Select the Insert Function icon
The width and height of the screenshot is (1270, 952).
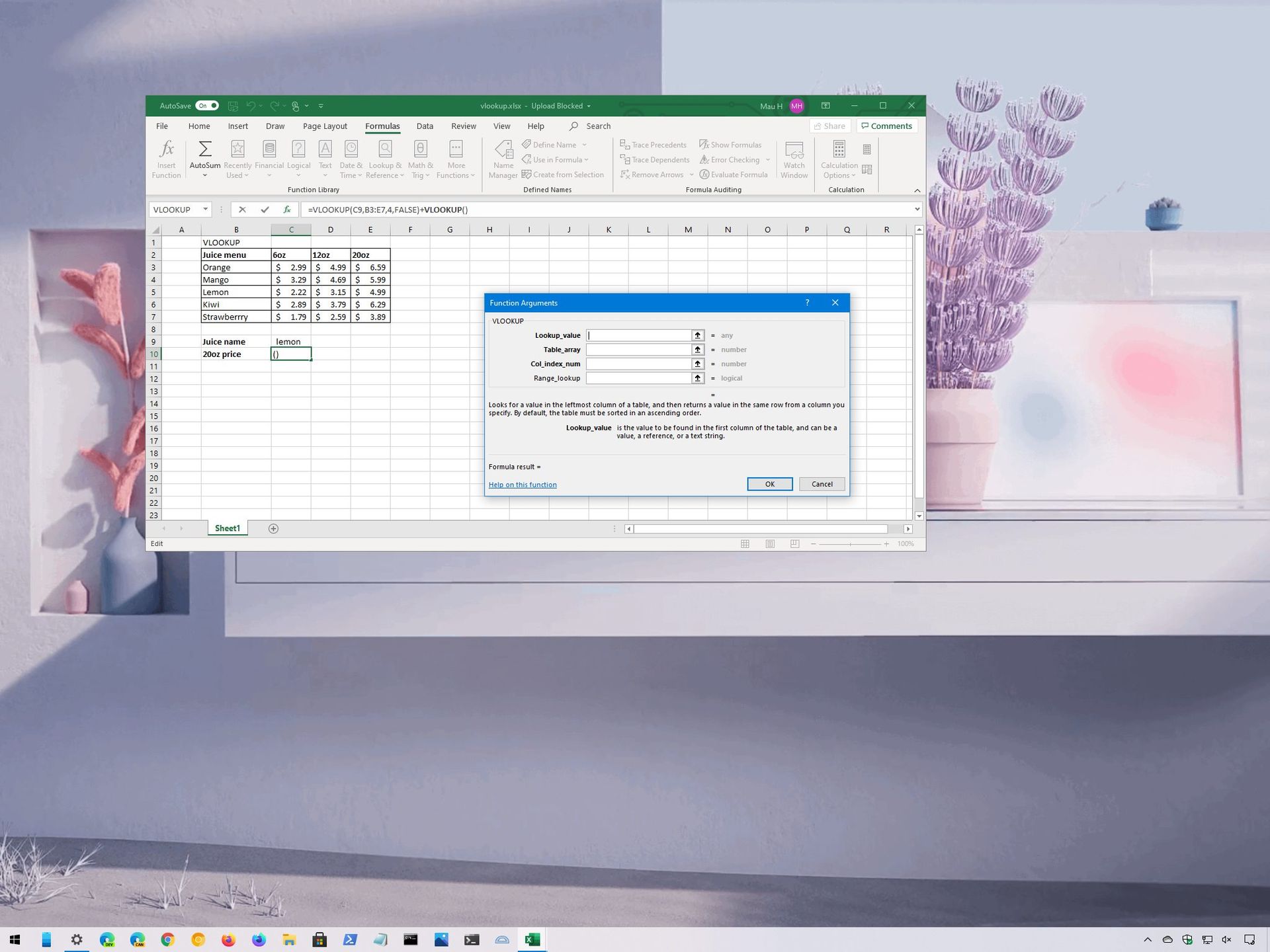(166, 158)
